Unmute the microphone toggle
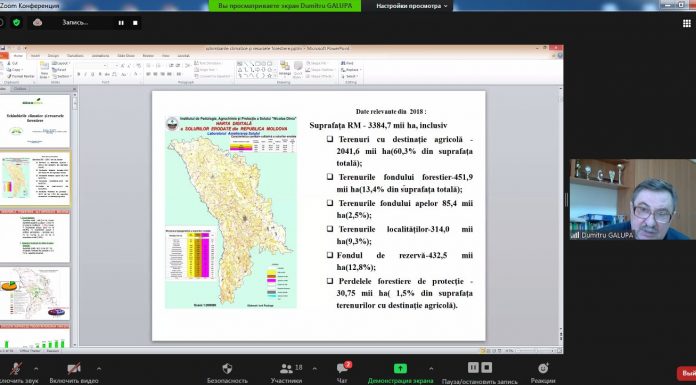The image size is (696, 385). point(16,368)
